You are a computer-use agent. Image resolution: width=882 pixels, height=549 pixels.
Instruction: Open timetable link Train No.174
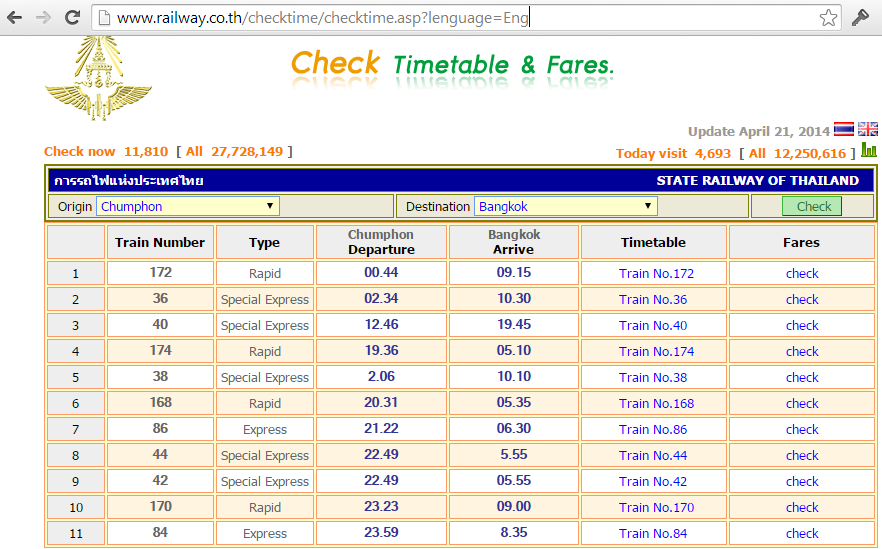(x=656, y=352)
